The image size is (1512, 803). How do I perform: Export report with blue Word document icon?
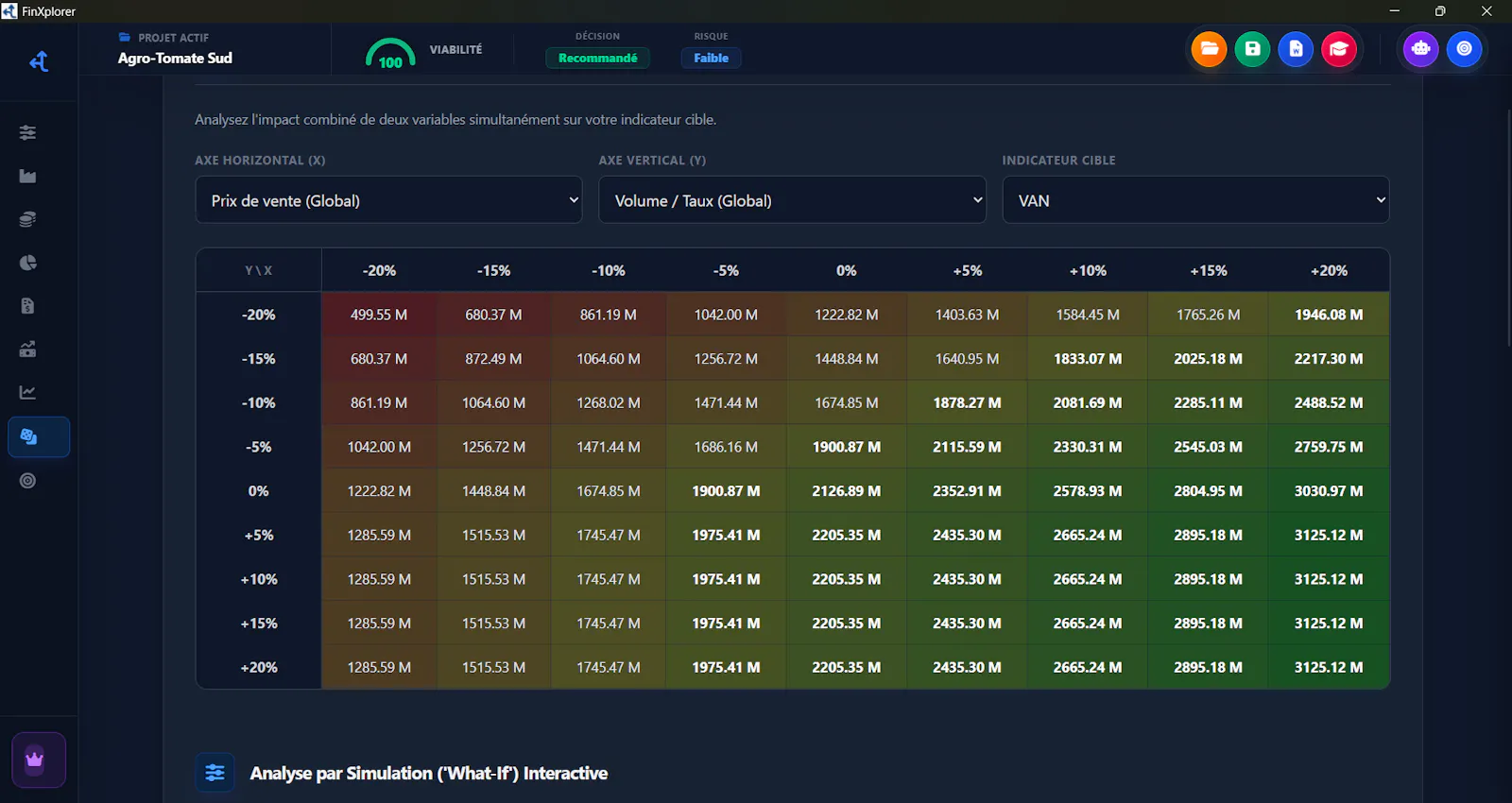pyautogui.click(x=1296, y=49)
